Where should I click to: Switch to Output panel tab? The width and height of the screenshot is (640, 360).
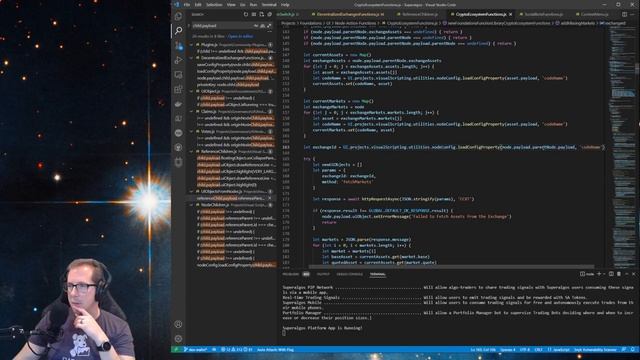click(323, 274)
